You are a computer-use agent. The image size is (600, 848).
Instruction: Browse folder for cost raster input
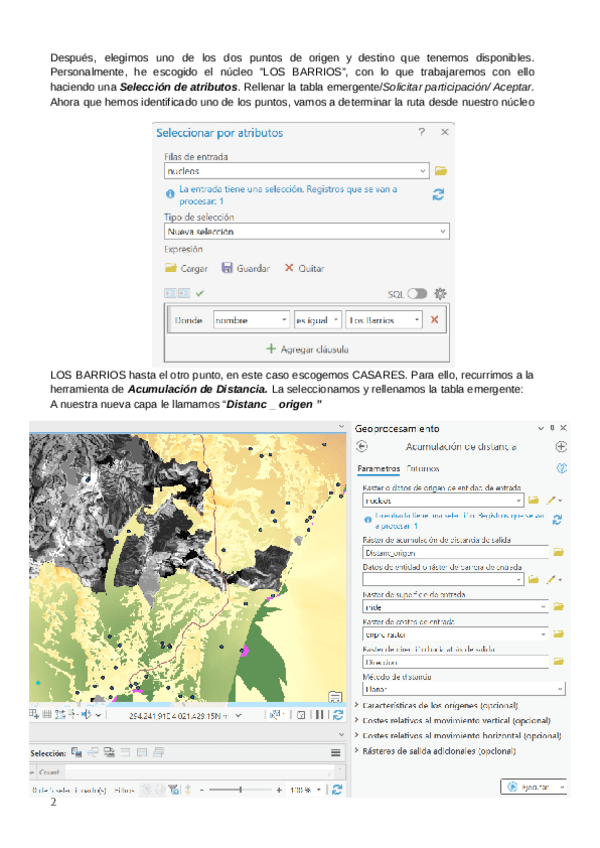pos(558,634)
